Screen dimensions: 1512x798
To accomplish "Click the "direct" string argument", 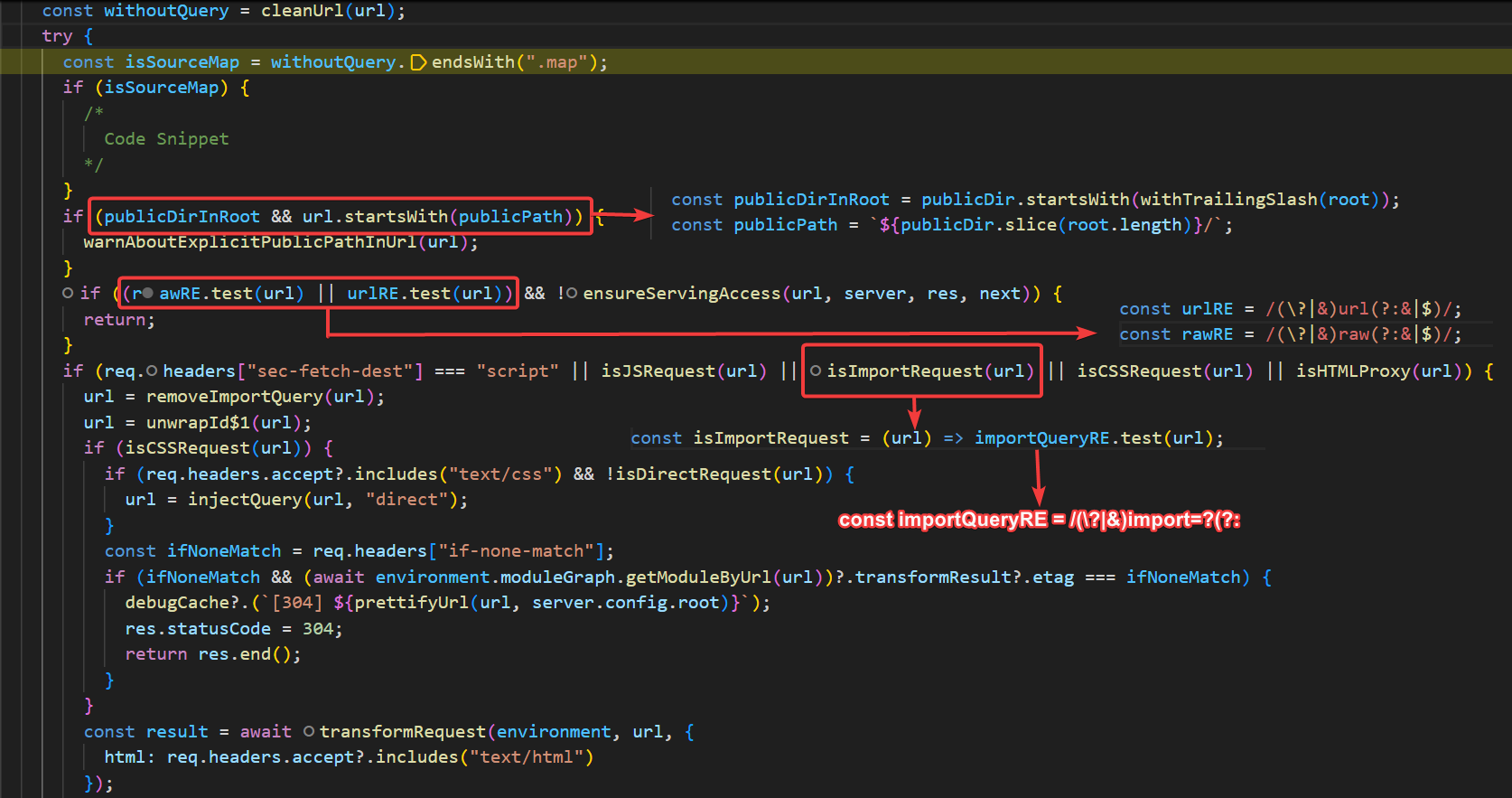I will point(407,500).
